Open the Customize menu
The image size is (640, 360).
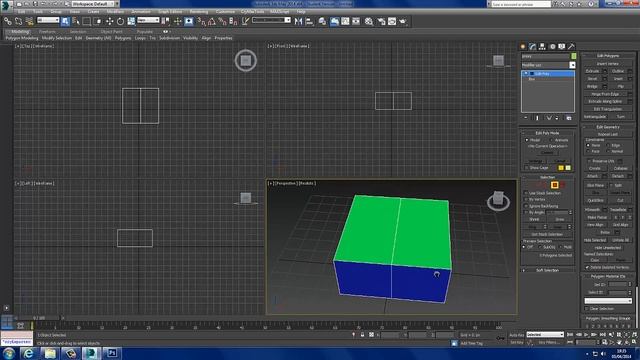[x=225, y=12]
